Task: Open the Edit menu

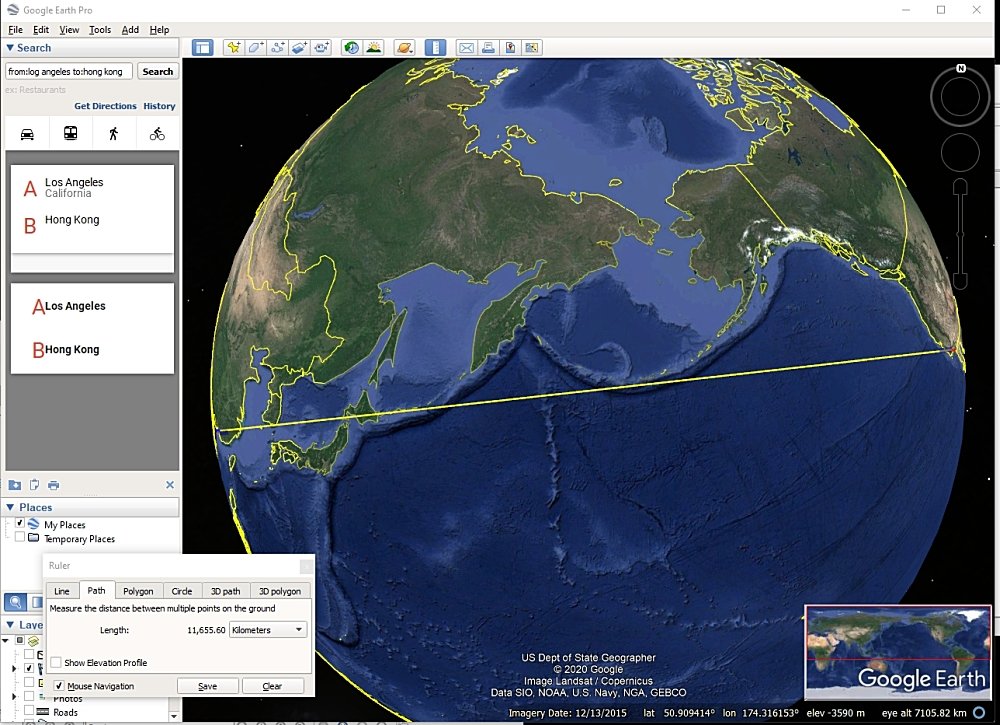Action: coord(41,30)
